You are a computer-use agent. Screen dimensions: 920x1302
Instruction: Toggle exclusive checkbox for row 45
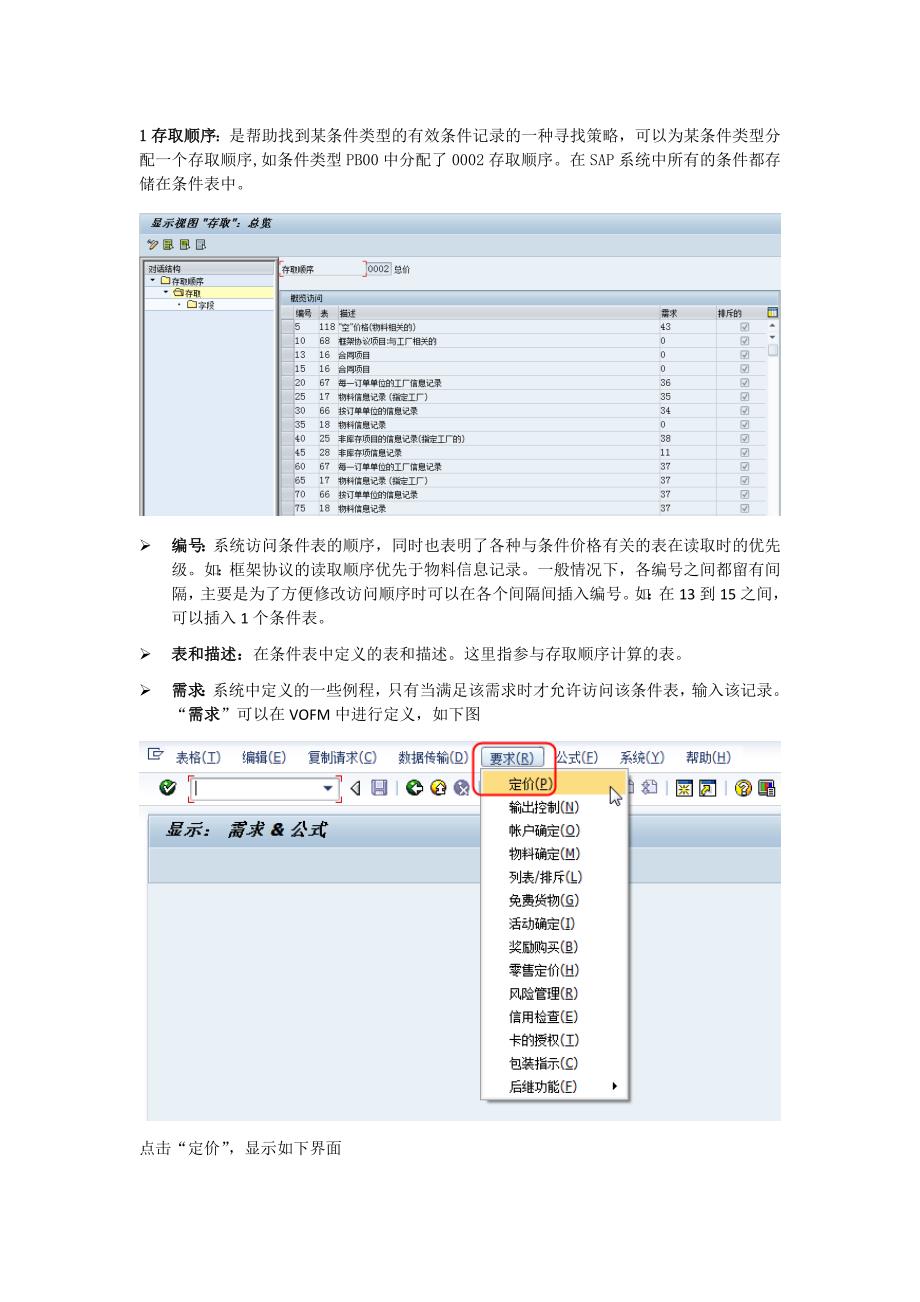tap(743, 453)
